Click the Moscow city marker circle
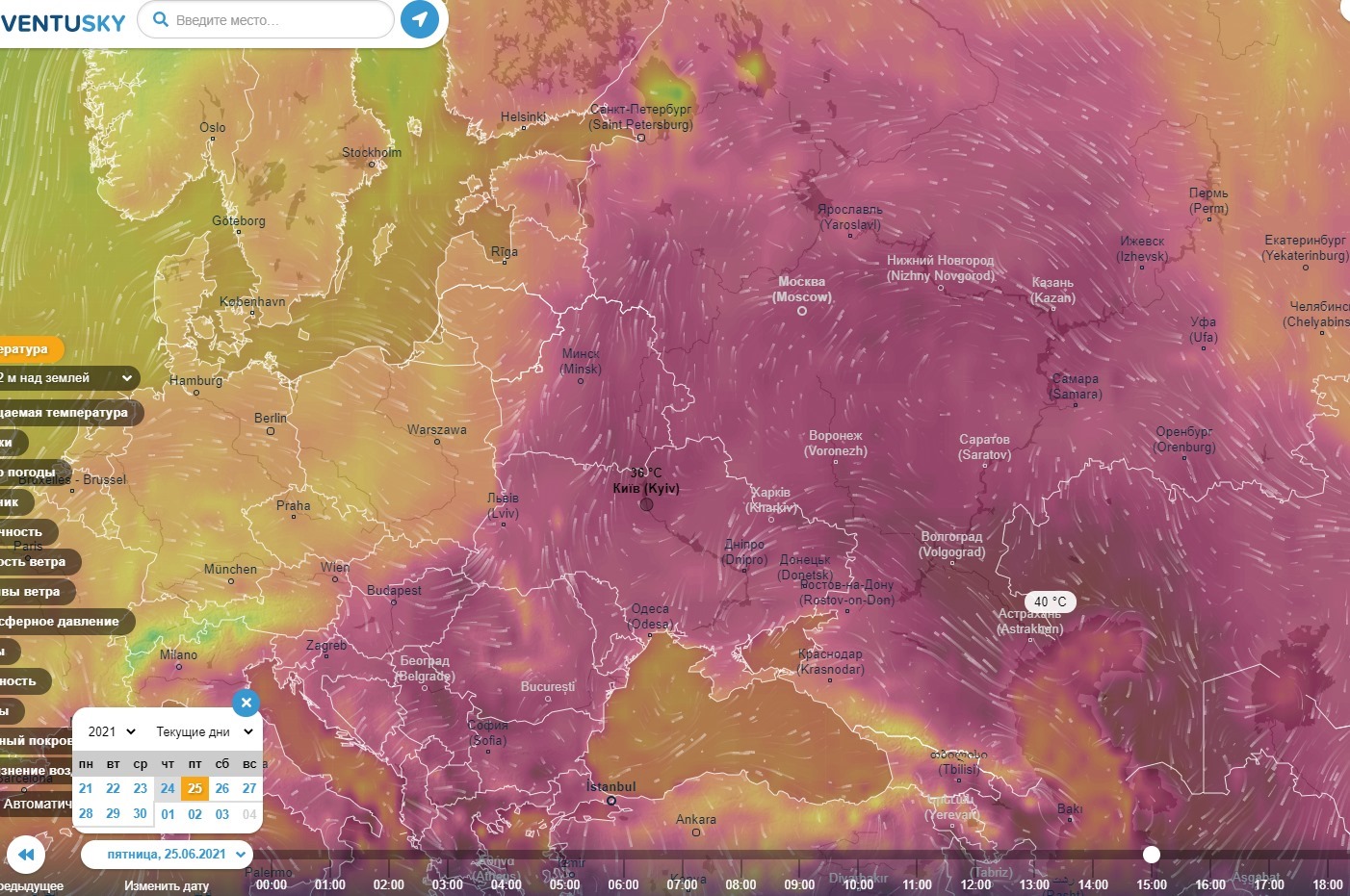The image size is (1350, 896). (802, 310)
